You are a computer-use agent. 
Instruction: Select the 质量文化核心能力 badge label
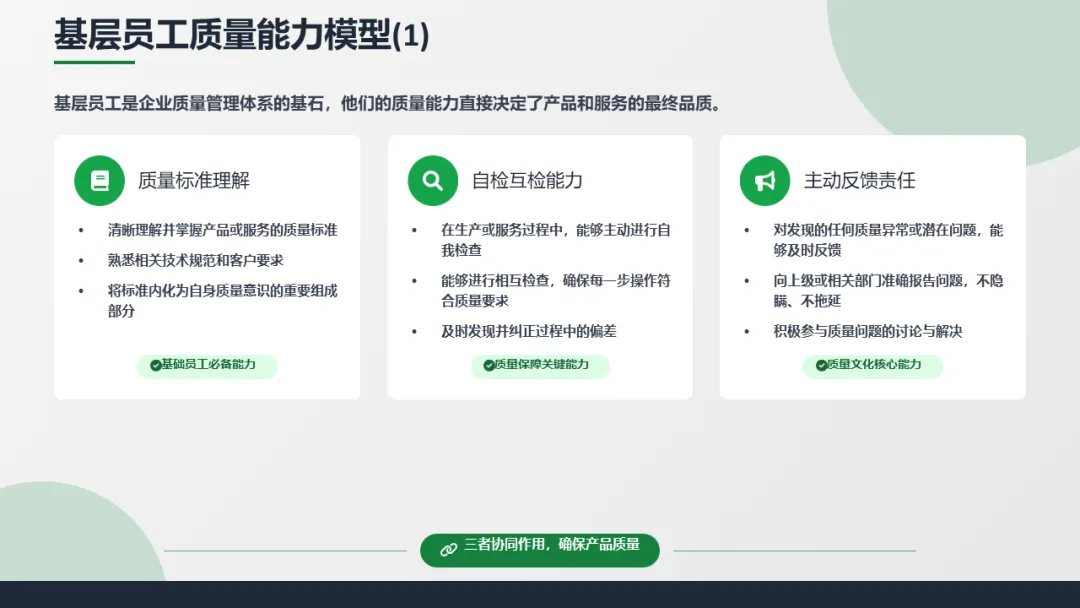click(x=874, y=364)
